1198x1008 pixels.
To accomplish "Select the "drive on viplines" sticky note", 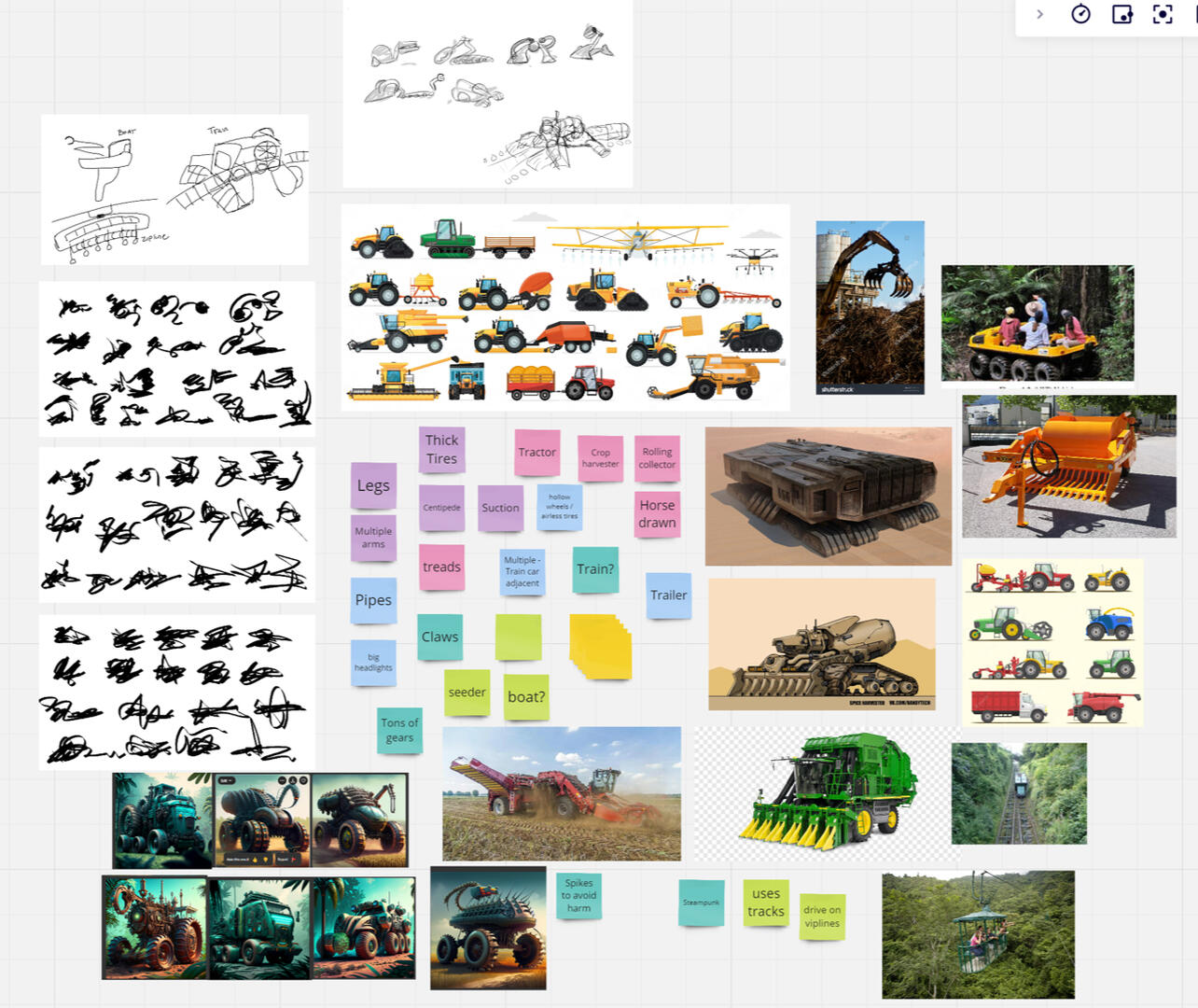I will click(823, 916).
